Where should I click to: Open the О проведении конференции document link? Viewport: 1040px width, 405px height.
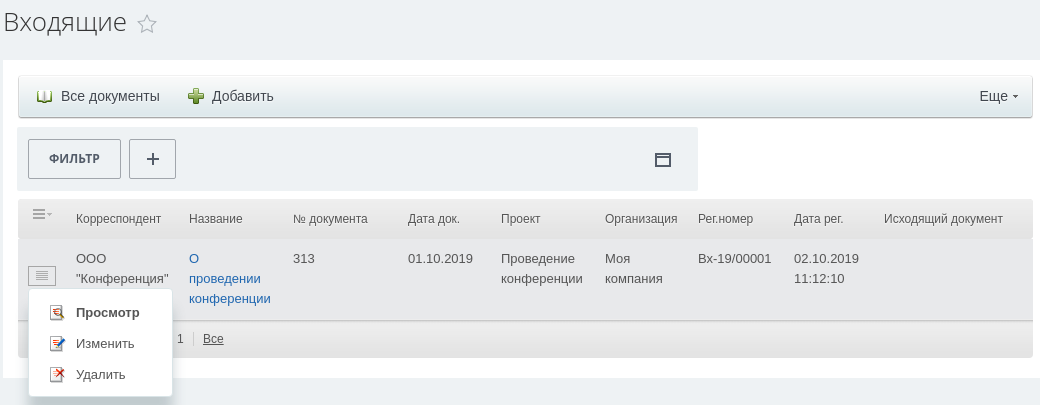tap(229, 278)
